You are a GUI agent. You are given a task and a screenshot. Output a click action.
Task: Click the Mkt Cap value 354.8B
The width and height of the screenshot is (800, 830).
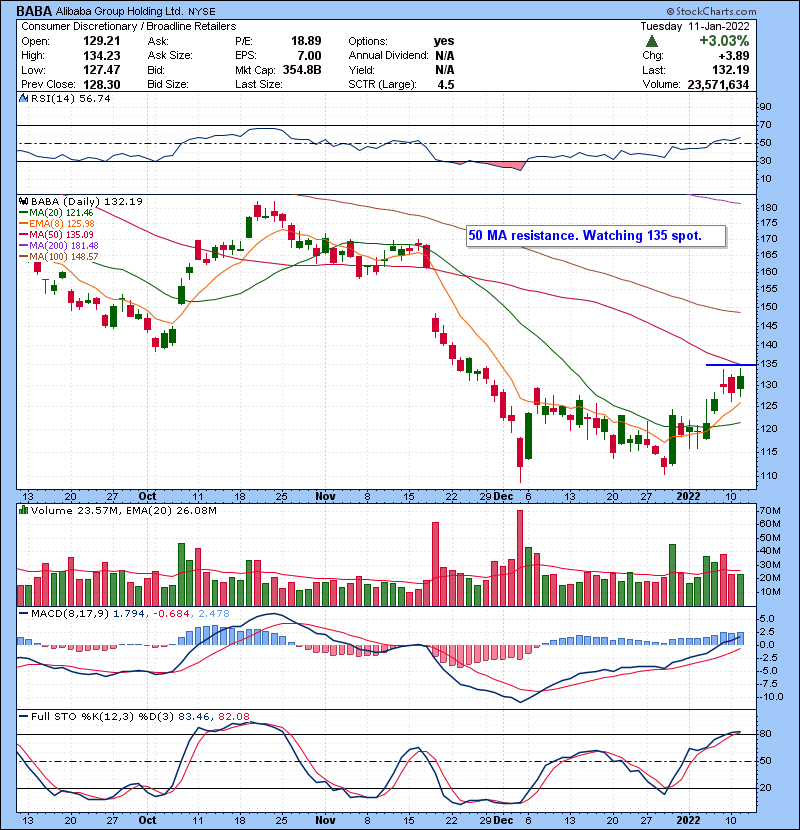pos(302,70)
